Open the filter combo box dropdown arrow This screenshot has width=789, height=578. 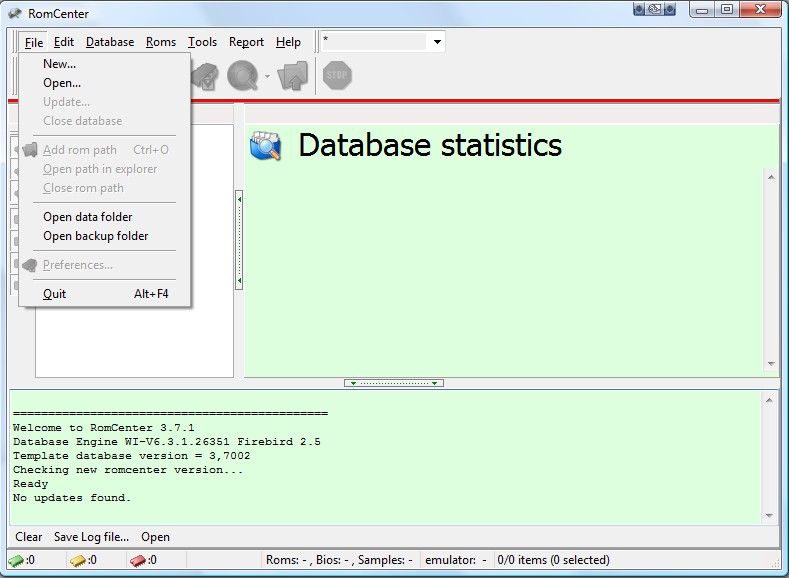(437, 42)
